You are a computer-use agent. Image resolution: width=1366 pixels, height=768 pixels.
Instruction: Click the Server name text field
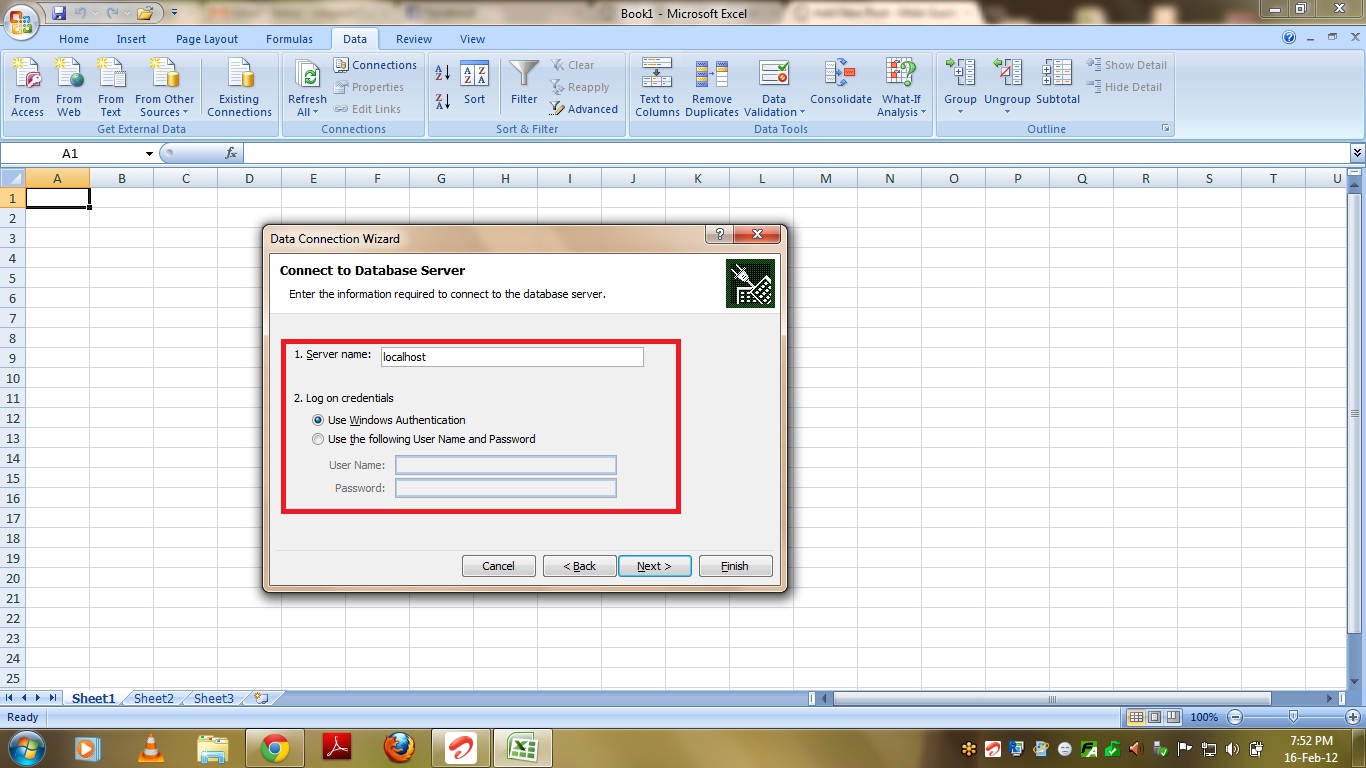511,357
